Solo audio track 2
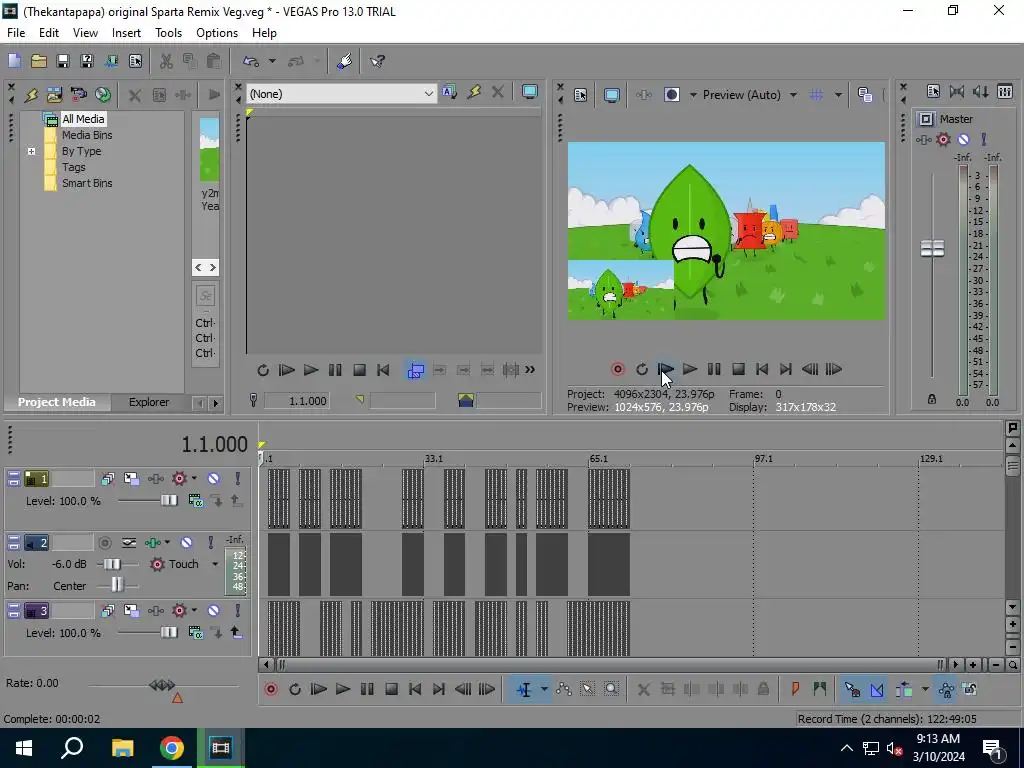Screen dimensions: 1024x768 point(211,543)
